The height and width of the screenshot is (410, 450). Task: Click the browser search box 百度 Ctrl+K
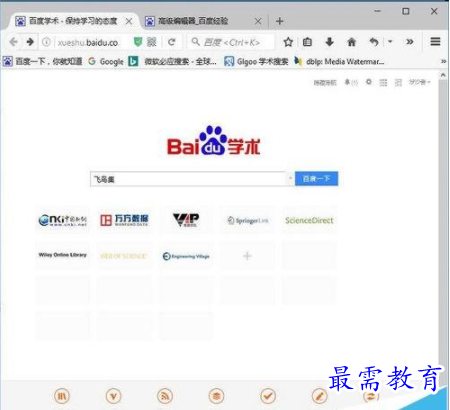[231, 42]
